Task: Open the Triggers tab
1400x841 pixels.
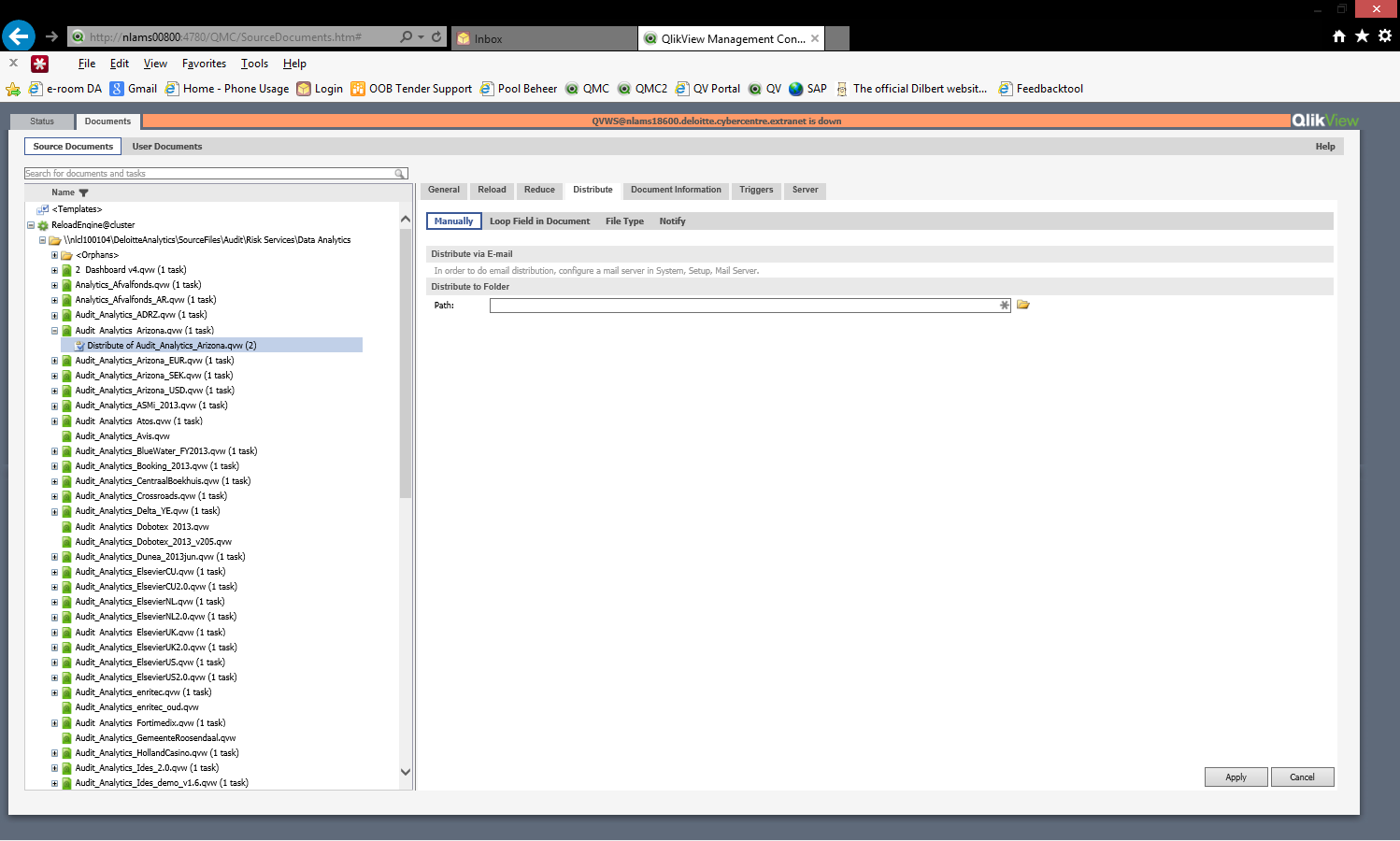Action: coord(756,190)
